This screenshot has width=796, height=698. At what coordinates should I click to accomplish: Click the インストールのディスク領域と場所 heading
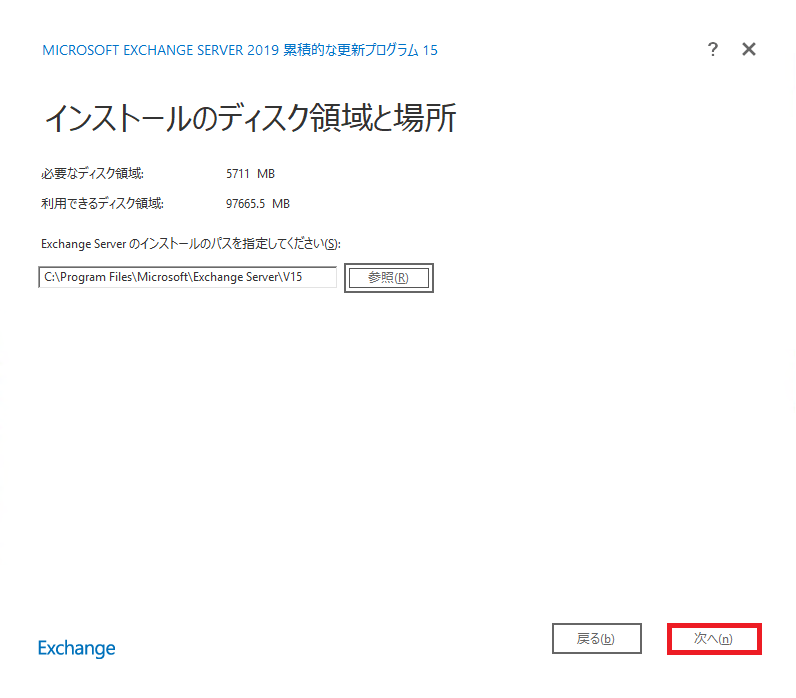[251, 118]
